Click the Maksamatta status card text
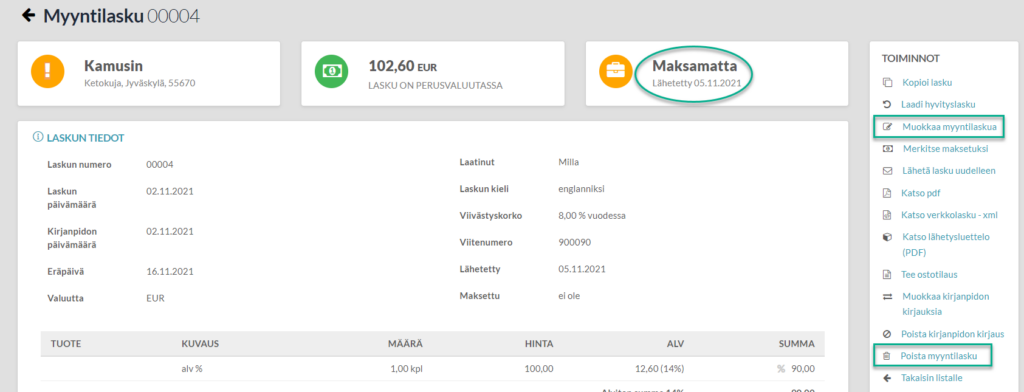 695,65
